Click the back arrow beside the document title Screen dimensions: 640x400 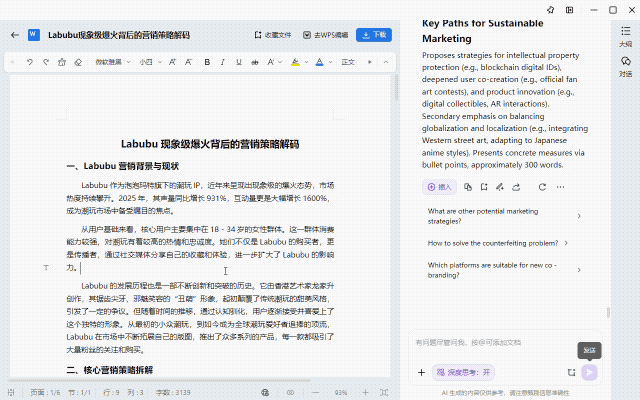14,35
